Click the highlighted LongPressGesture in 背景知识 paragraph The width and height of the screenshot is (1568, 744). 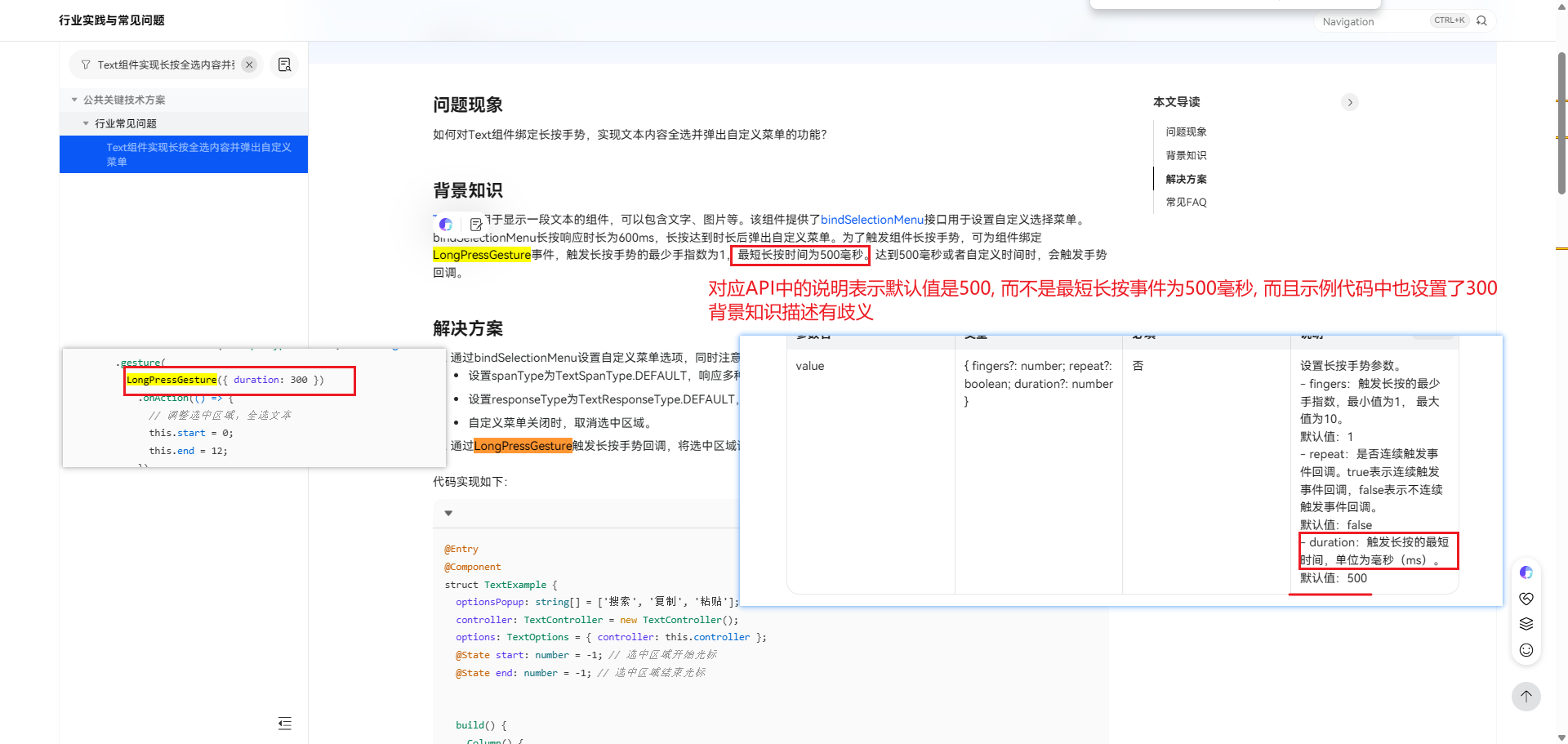coord(482,255)
